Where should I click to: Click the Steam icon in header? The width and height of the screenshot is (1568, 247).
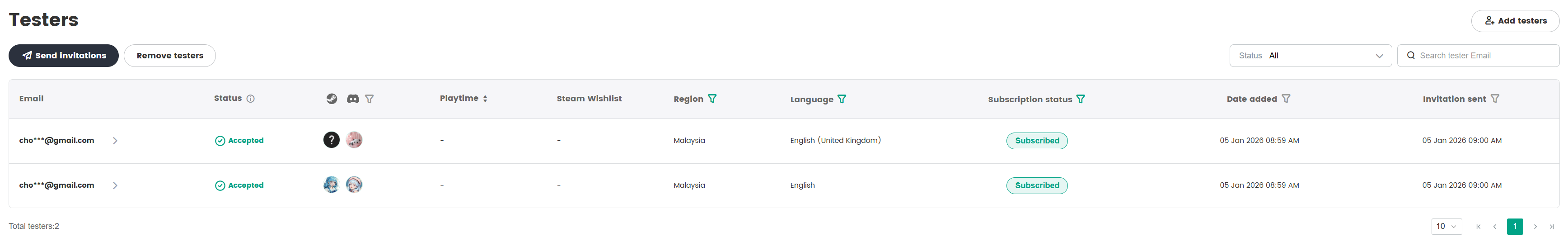point(332,99)
